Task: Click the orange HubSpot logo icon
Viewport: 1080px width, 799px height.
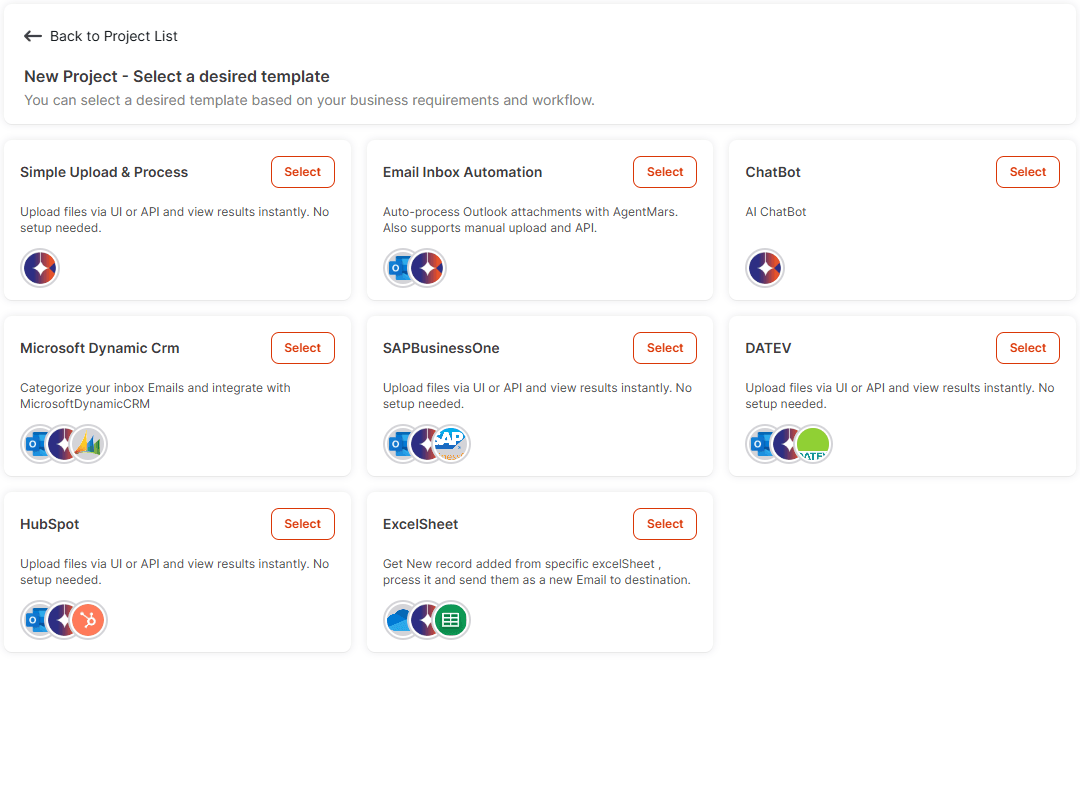Action: (89, 620)
